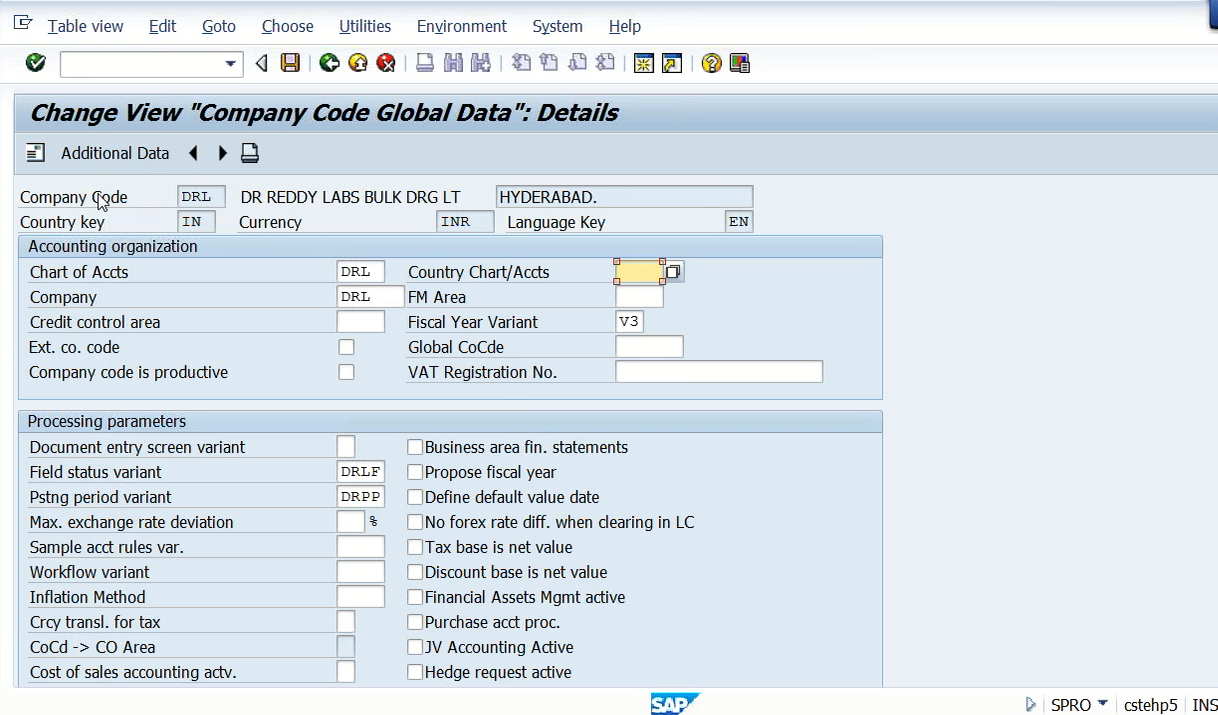This screenshot has width=1218, height=715.
Task: Open the System menu
Action: (558, 26)
